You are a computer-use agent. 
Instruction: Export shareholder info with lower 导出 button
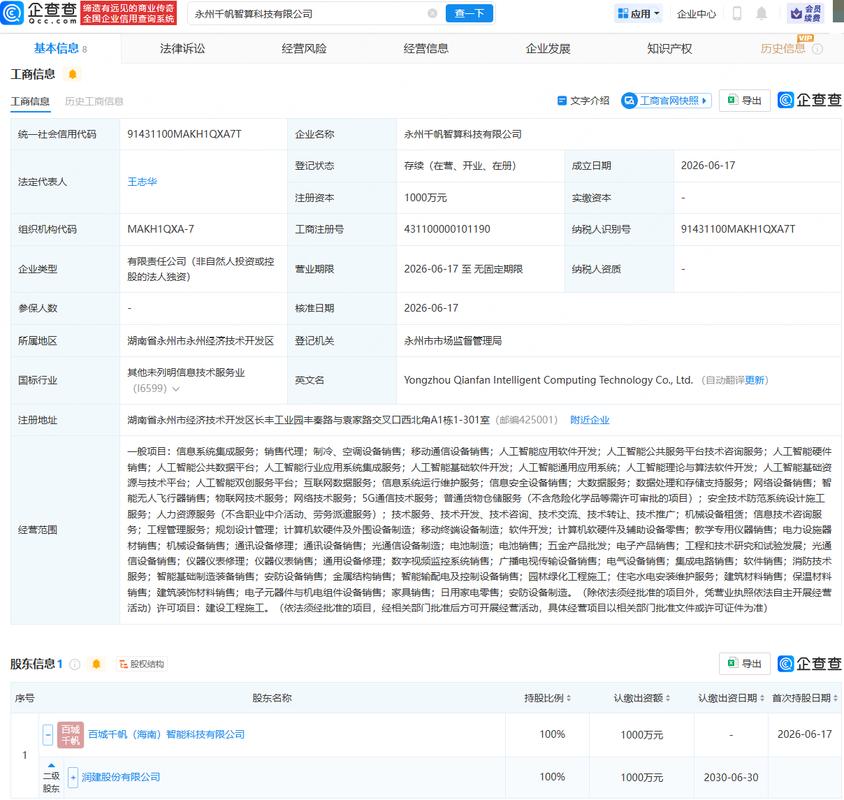744,663
